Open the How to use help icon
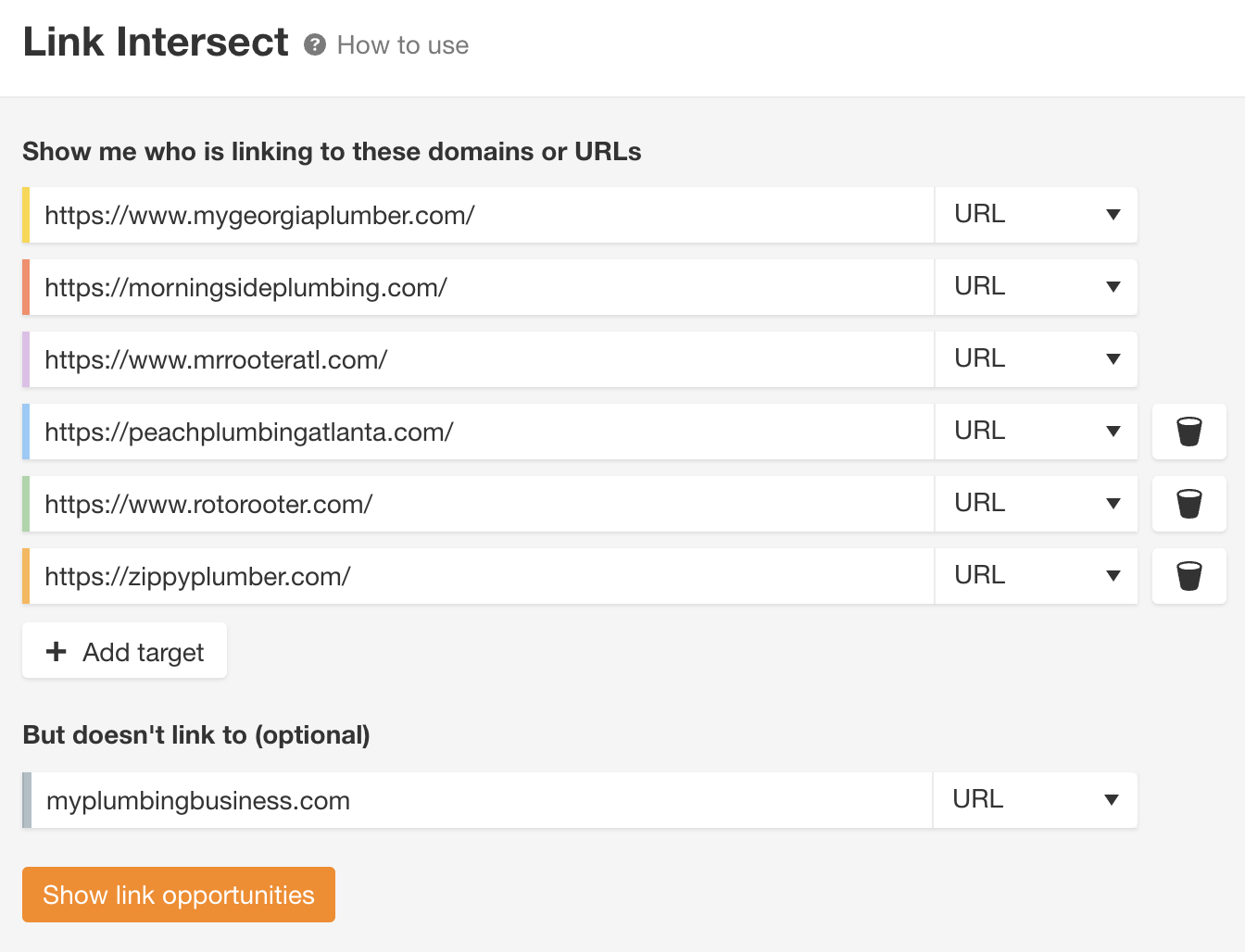 pyautogui.click(x=316, y=44)
